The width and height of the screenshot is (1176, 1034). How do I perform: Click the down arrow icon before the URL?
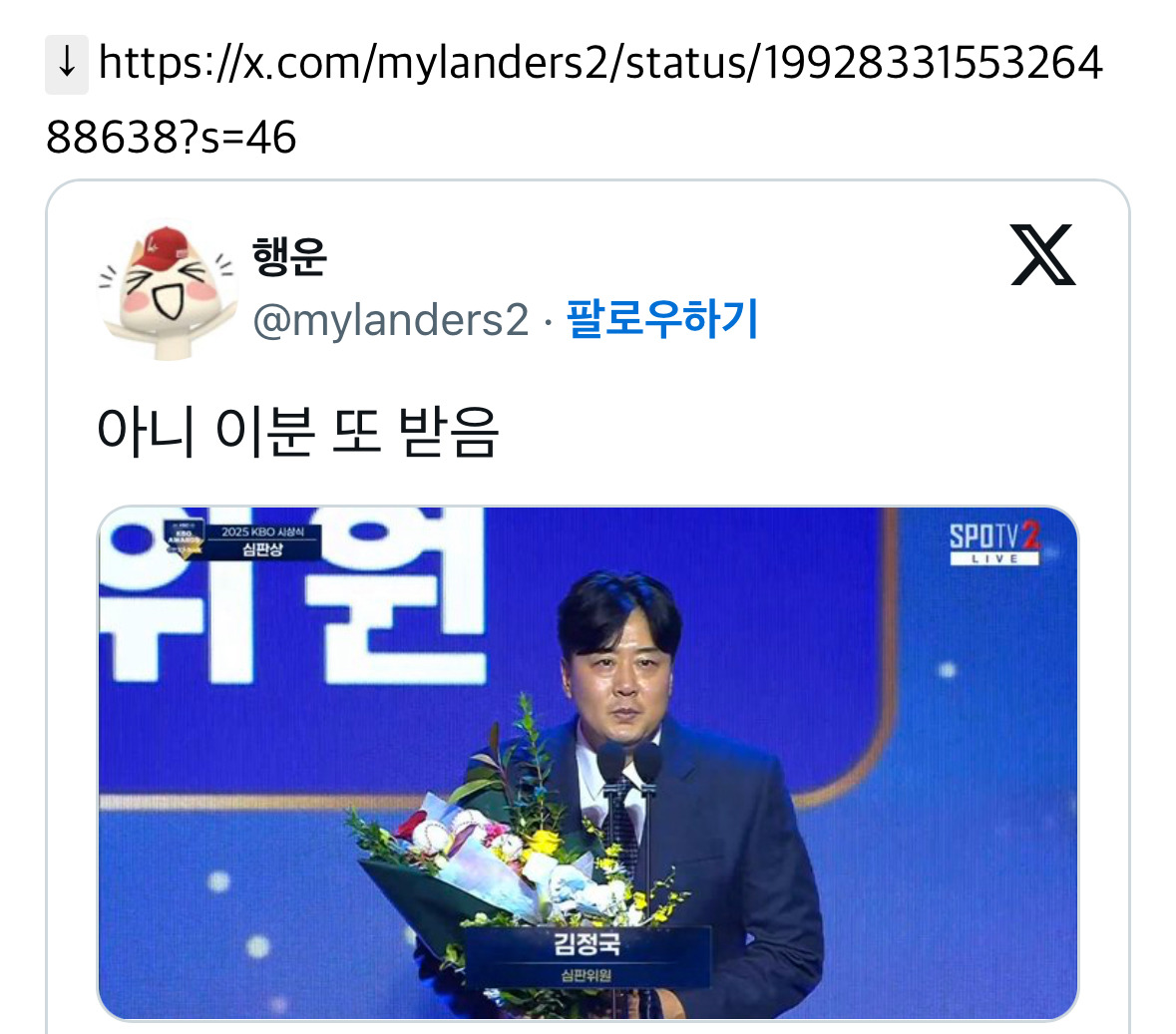[x=67, y=64]
